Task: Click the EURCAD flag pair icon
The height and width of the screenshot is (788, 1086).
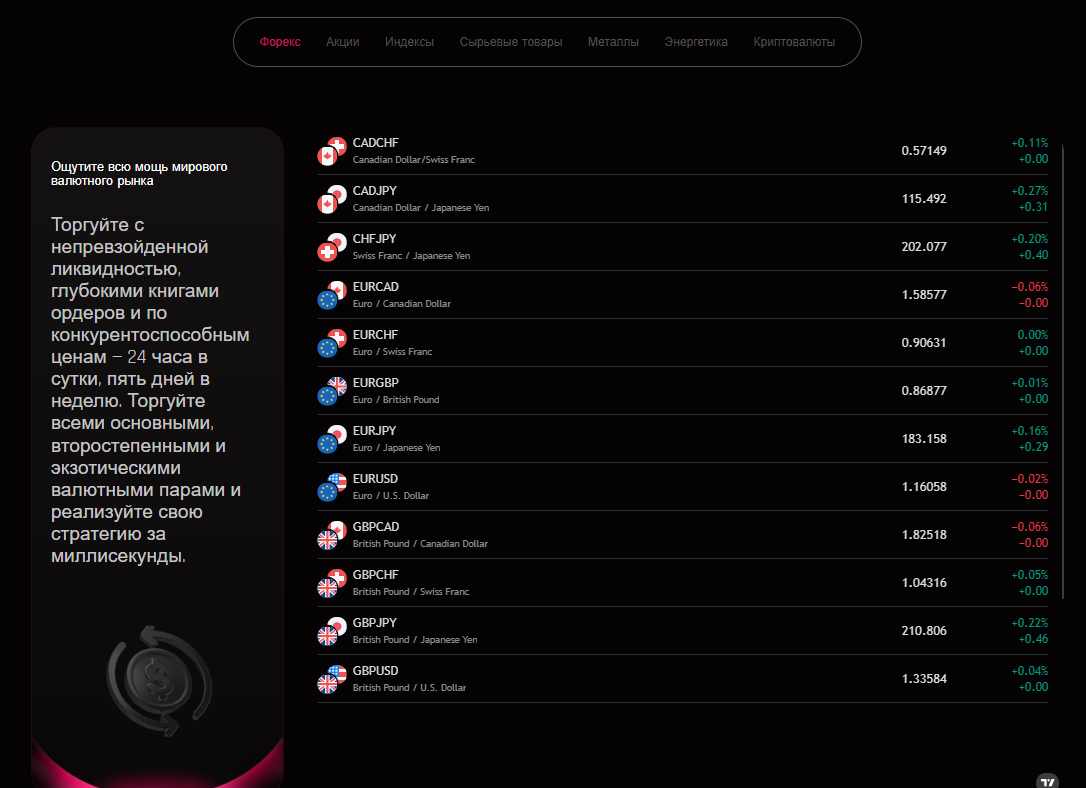Action: [x=332, y=295]
